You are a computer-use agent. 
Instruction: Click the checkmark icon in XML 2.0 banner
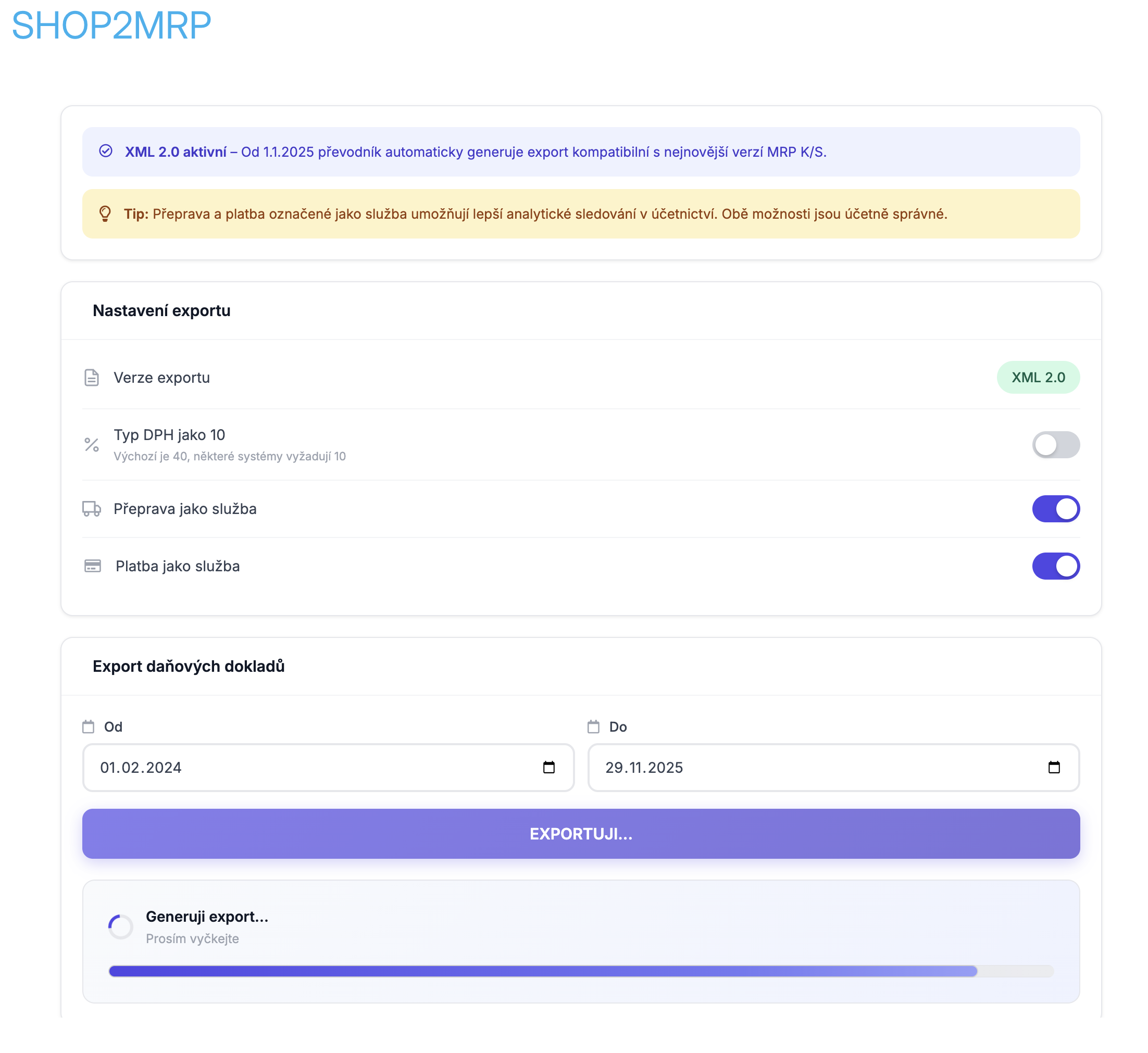[105, 151]
